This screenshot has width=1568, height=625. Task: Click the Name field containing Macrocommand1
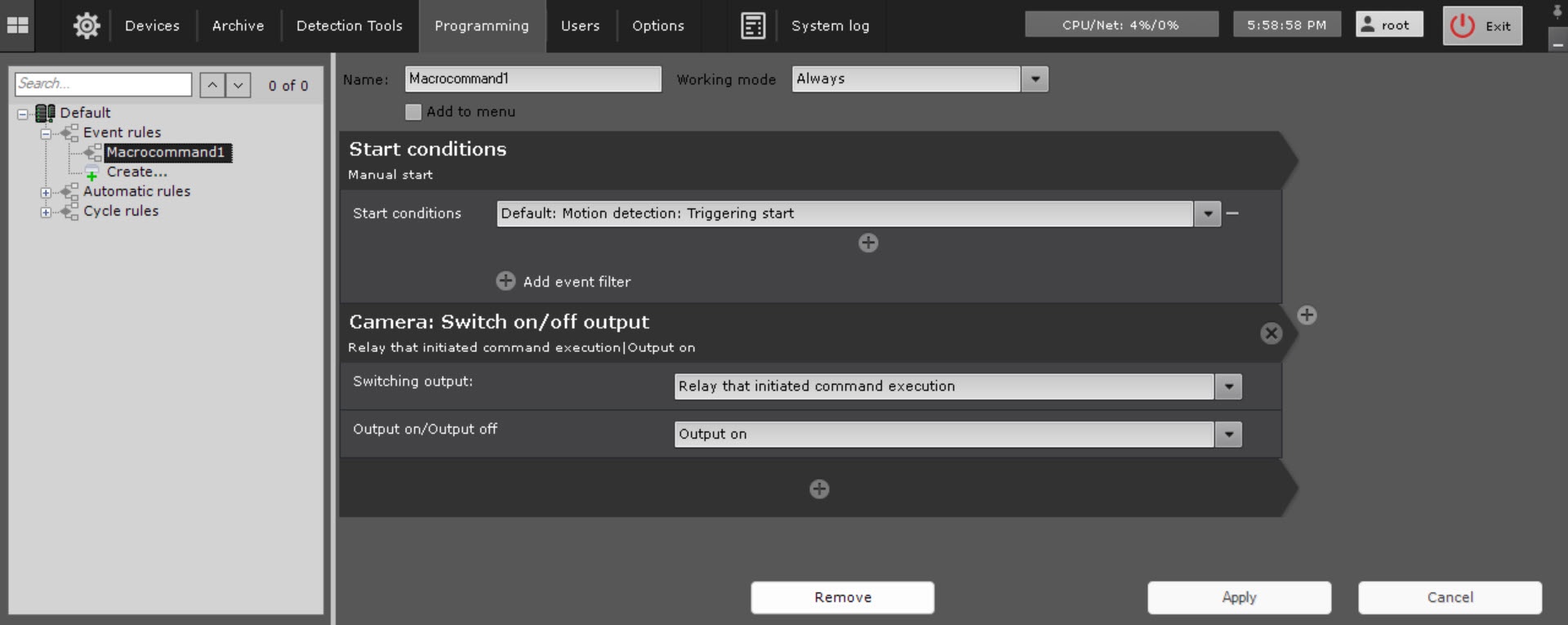(x=532, y=79)
